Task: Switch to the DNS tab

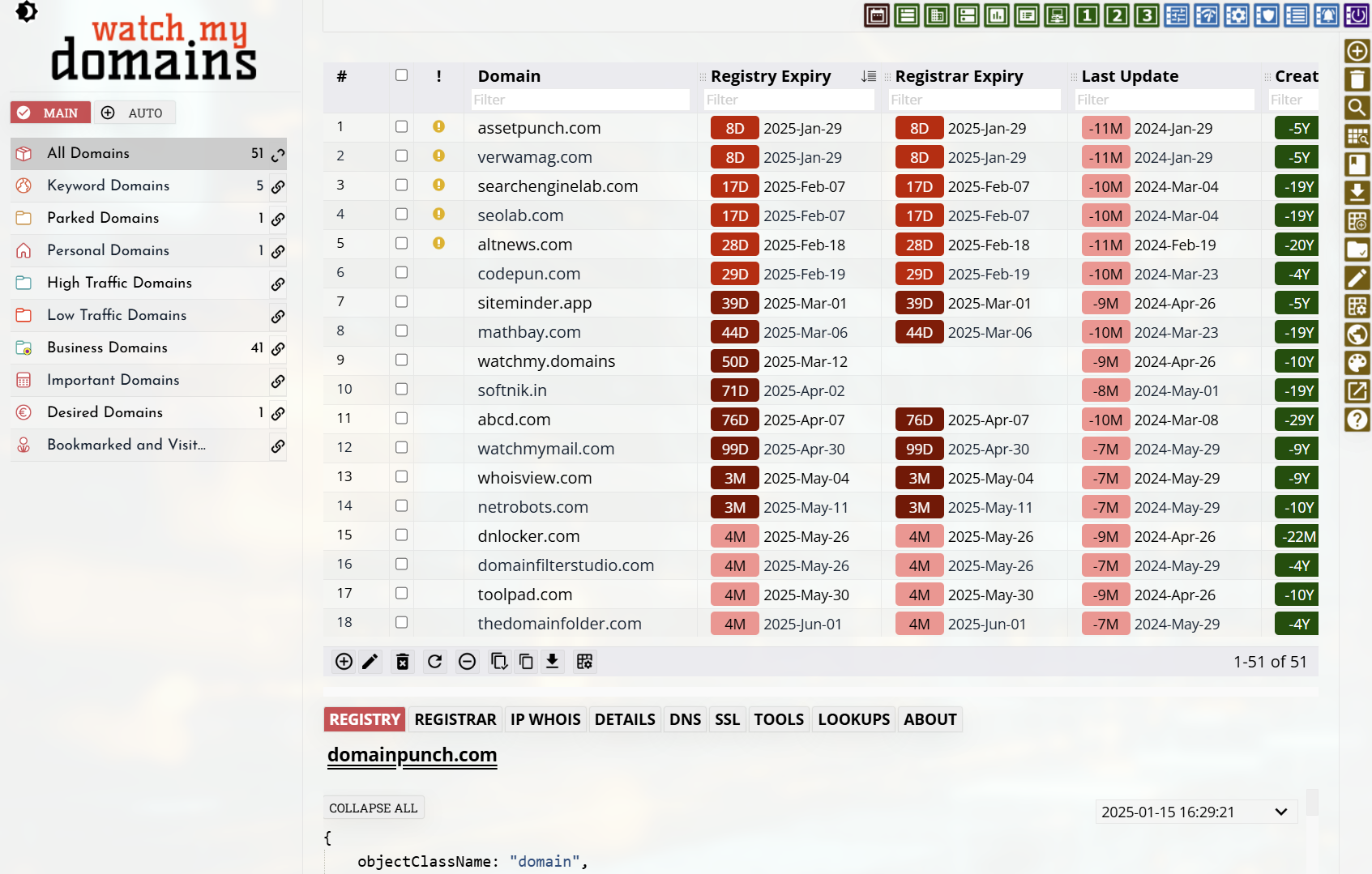Action: [x=685, y=719]
